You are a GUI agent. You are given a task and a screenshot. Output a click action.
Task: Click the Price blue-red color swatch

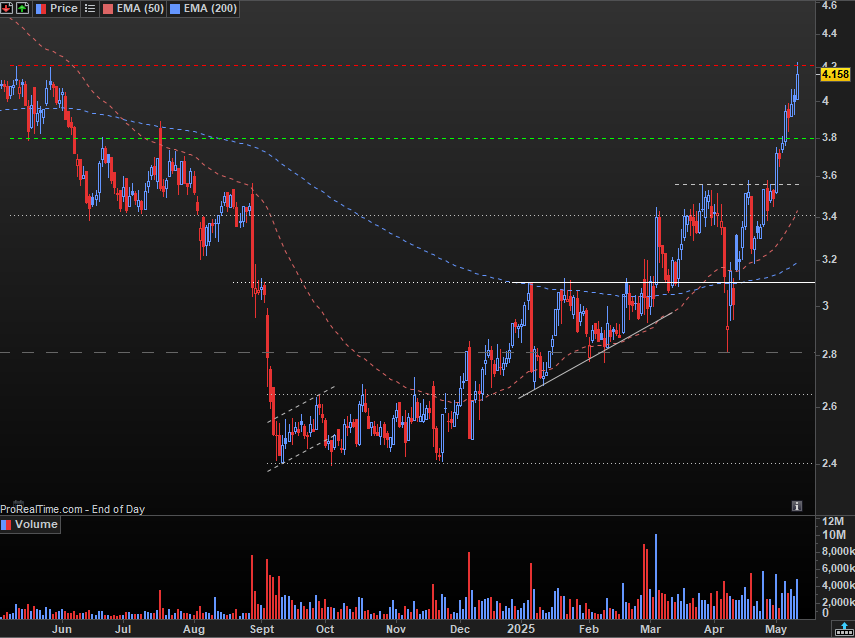[x=41, y=9]
